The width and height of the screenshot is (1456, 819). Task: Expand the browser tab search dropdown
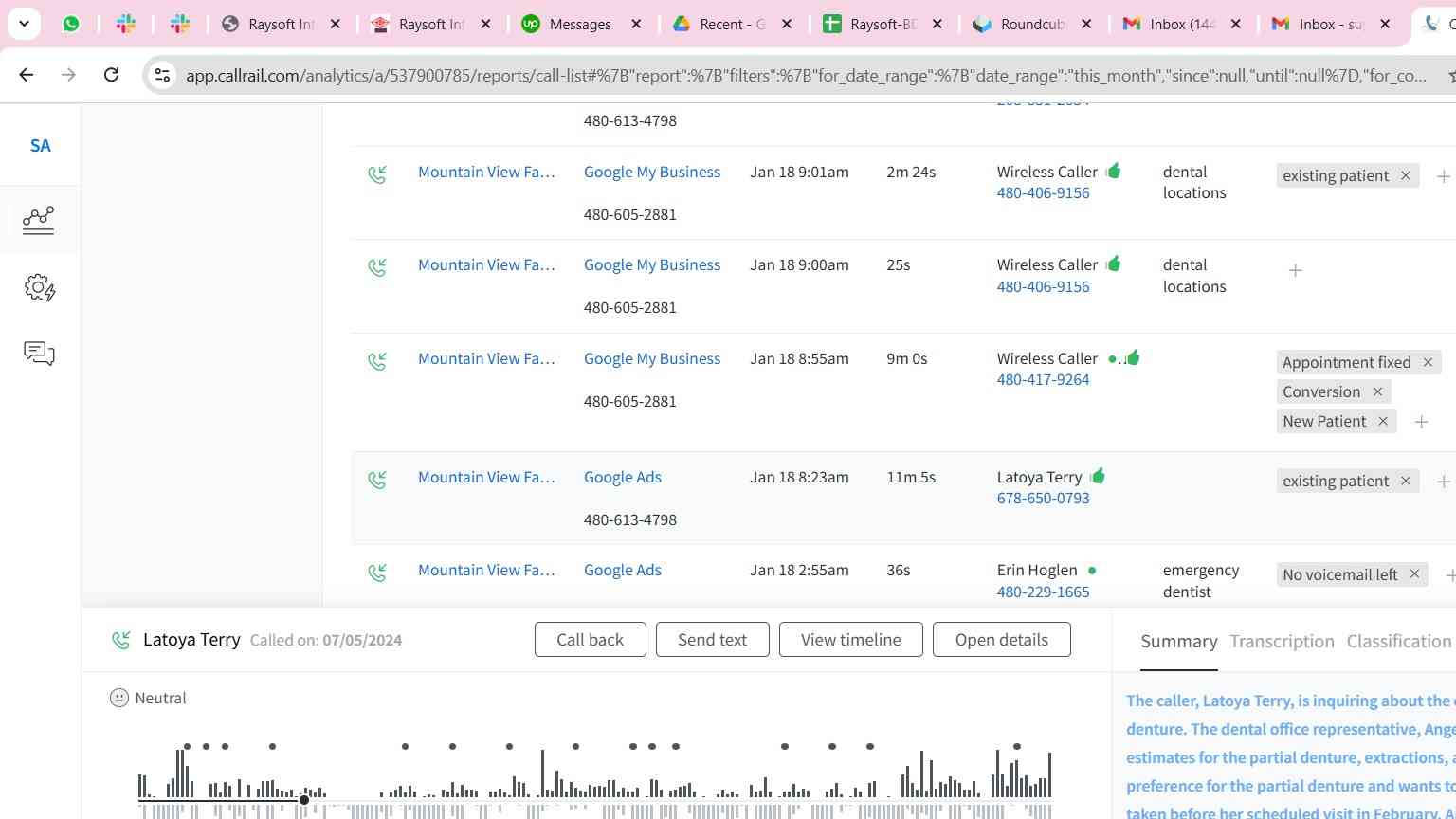[x=24, y=24]
